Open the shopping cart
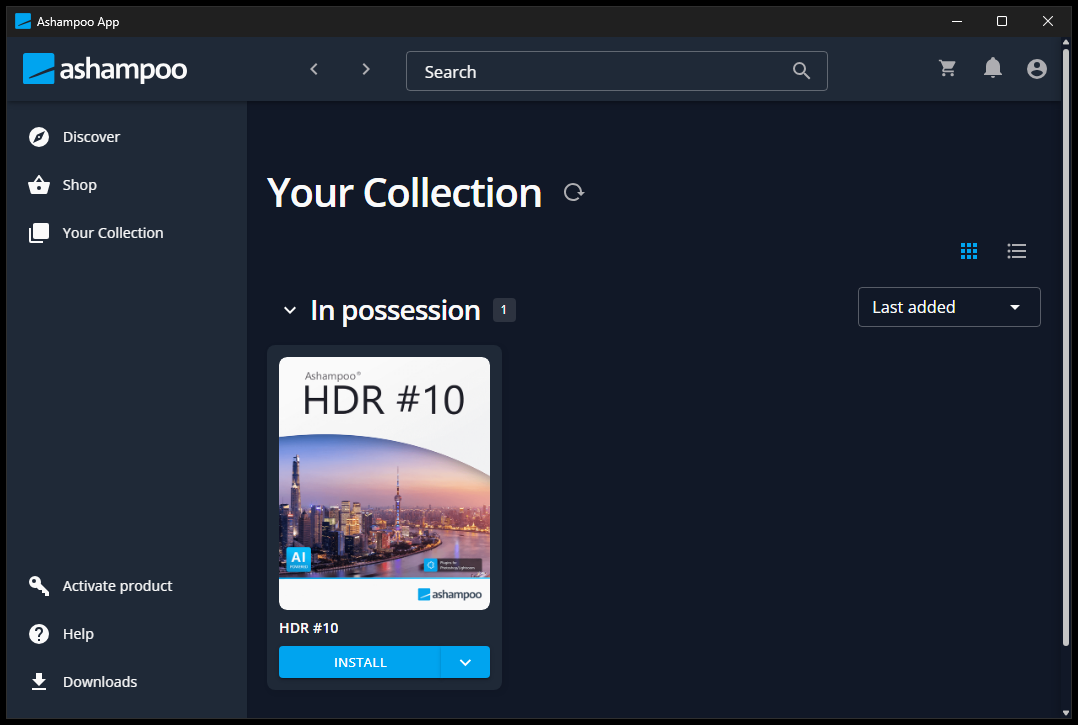The height and width of the screenshot is (725, 1078). click(947, 68)
